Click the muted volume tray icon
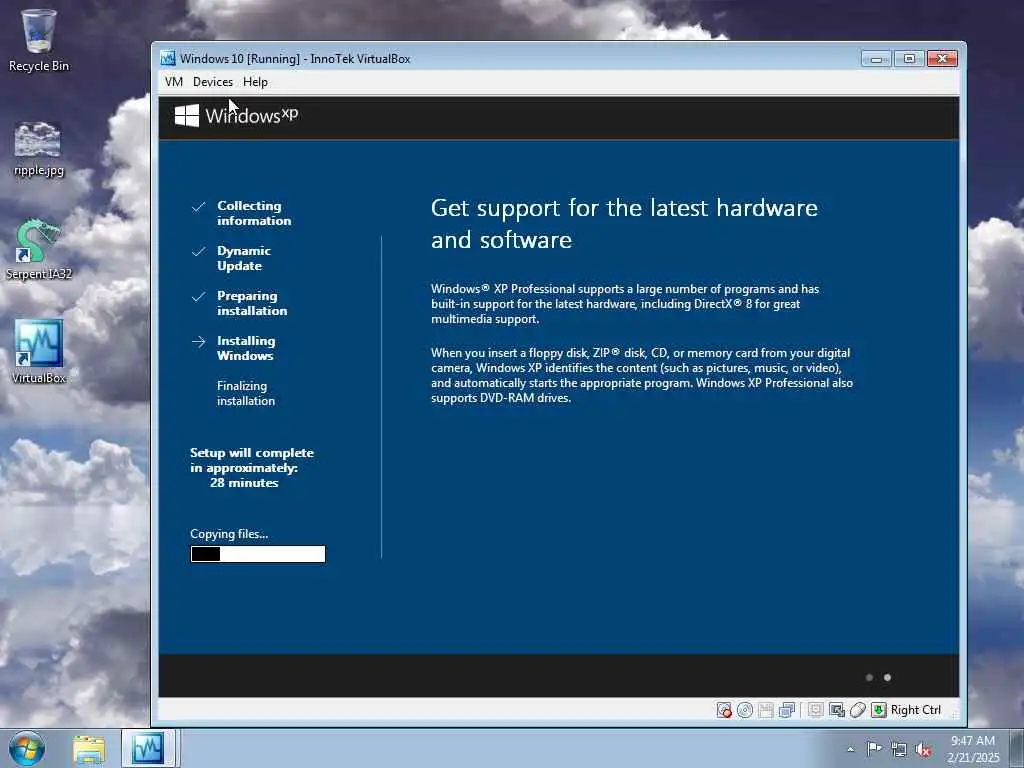1024x768 pixels. pyautogui.click(x=923, y=750)
